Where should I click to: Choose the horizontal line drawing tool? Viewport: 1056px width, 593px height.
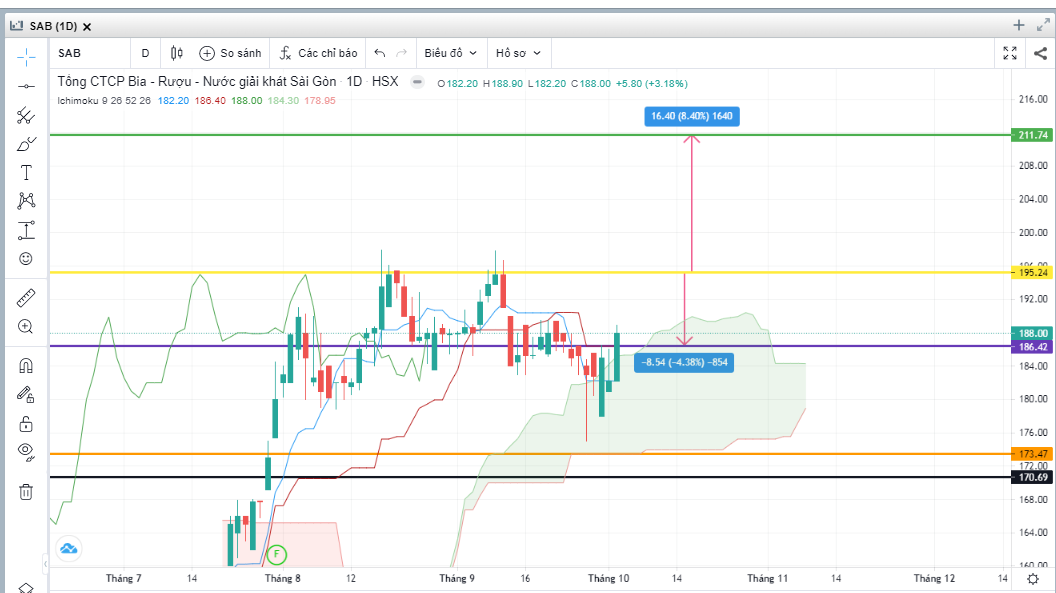coord(26,86)
